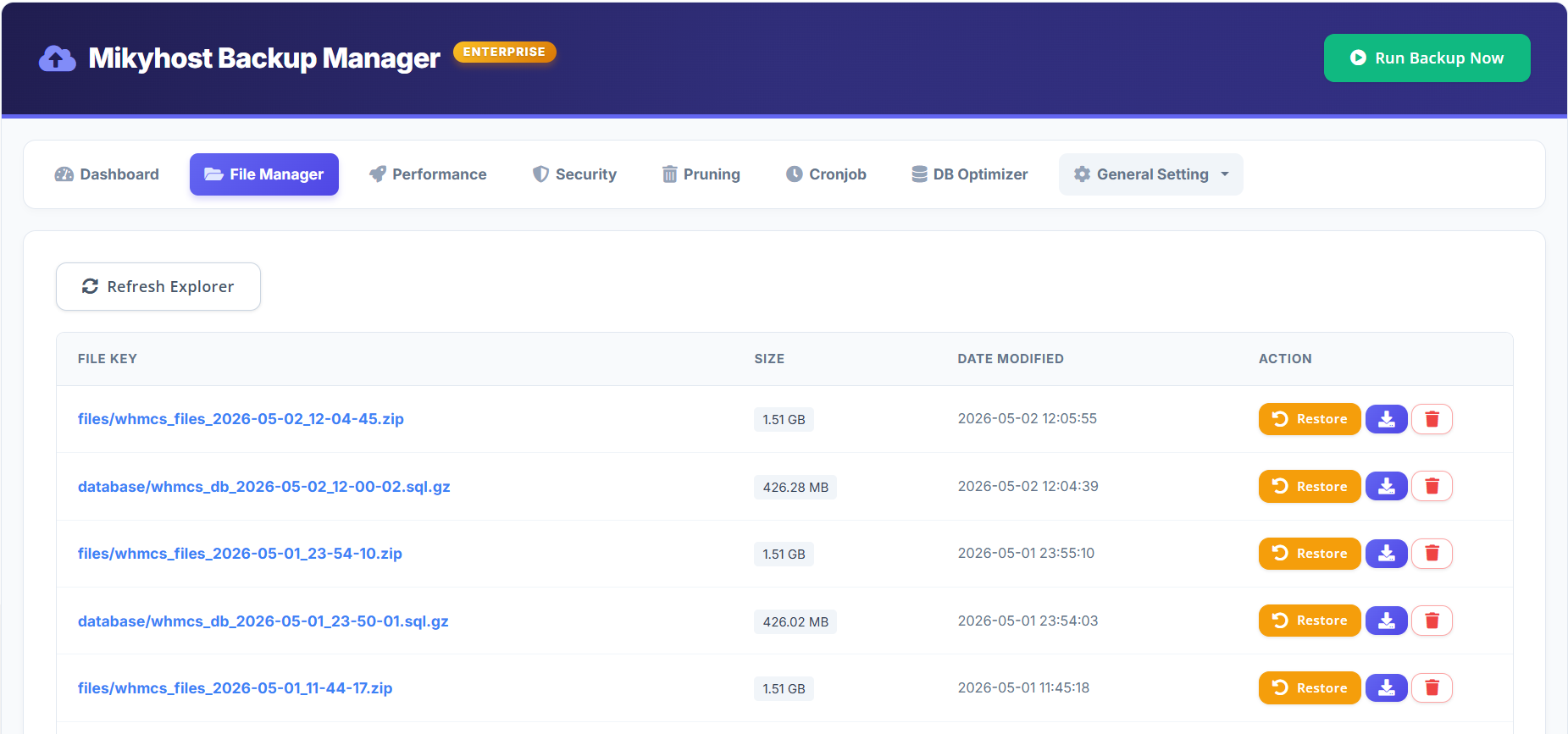Open database/whmcs_db_2026-05-02_12-00-02.sql.gz link

click(264, 487)
